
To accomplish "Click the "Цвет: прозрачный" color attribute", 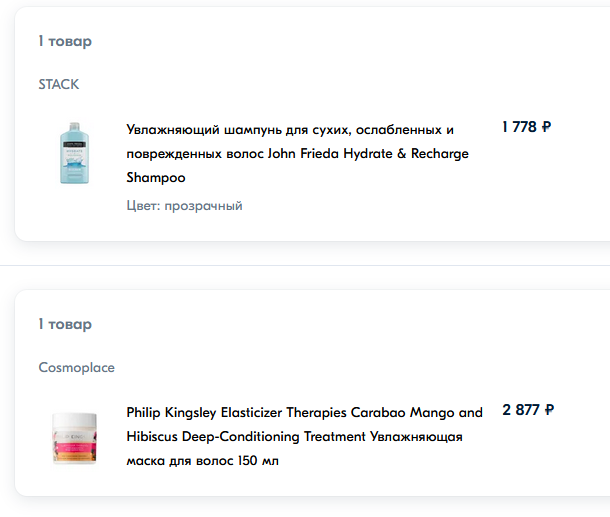I will coord(184,206).
